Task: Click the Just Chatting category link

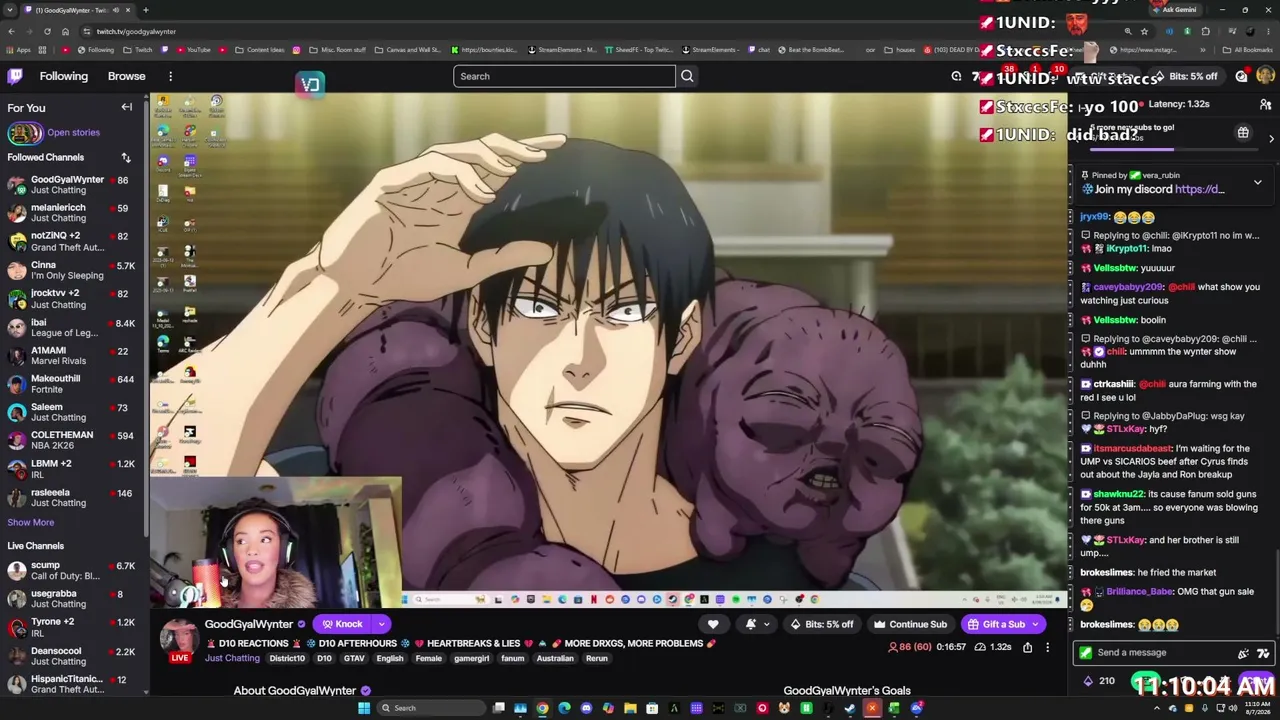Action: click(x=232, y=658)
